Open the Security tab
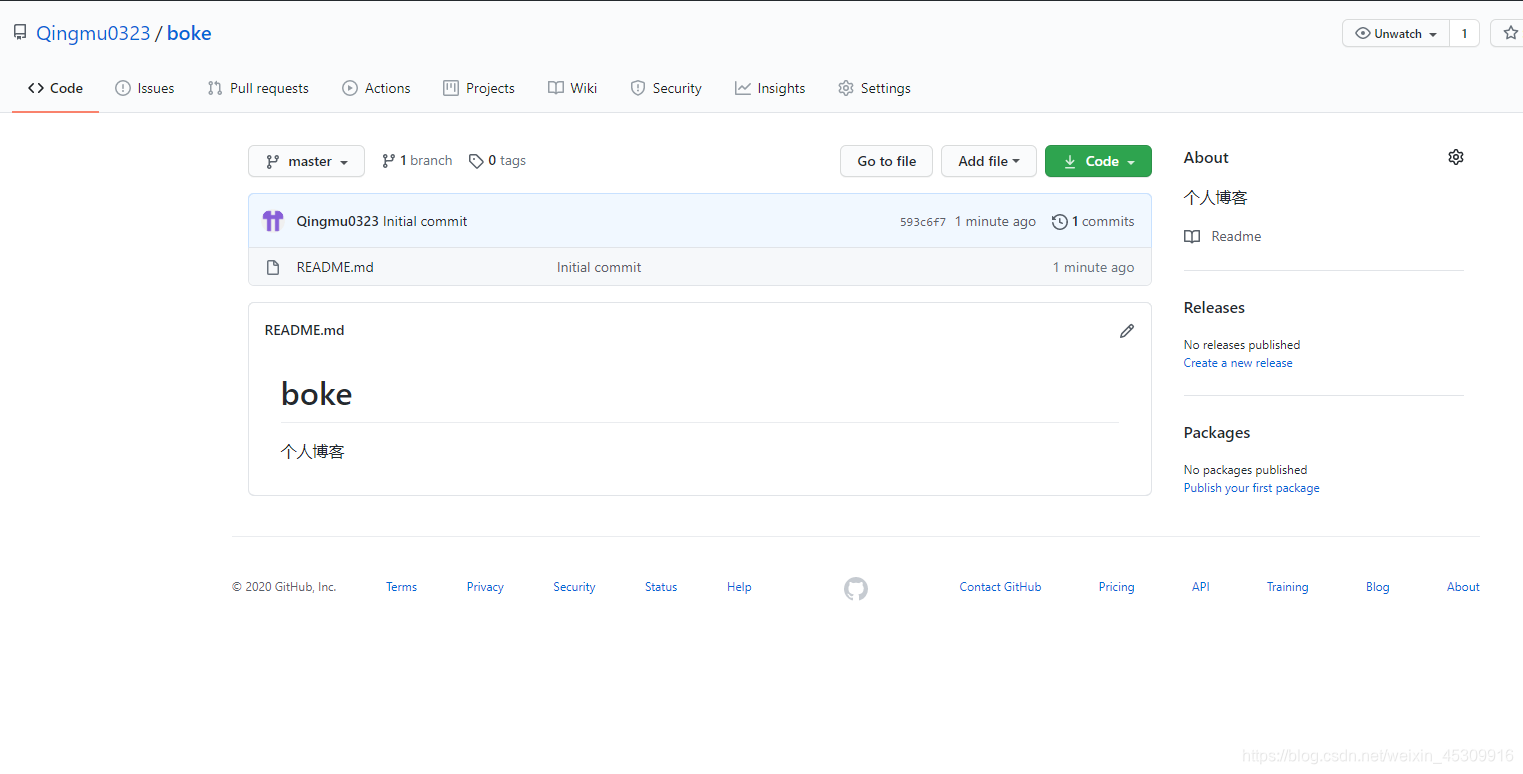This screenshot has height=774, width=1523. coord(666,88)
